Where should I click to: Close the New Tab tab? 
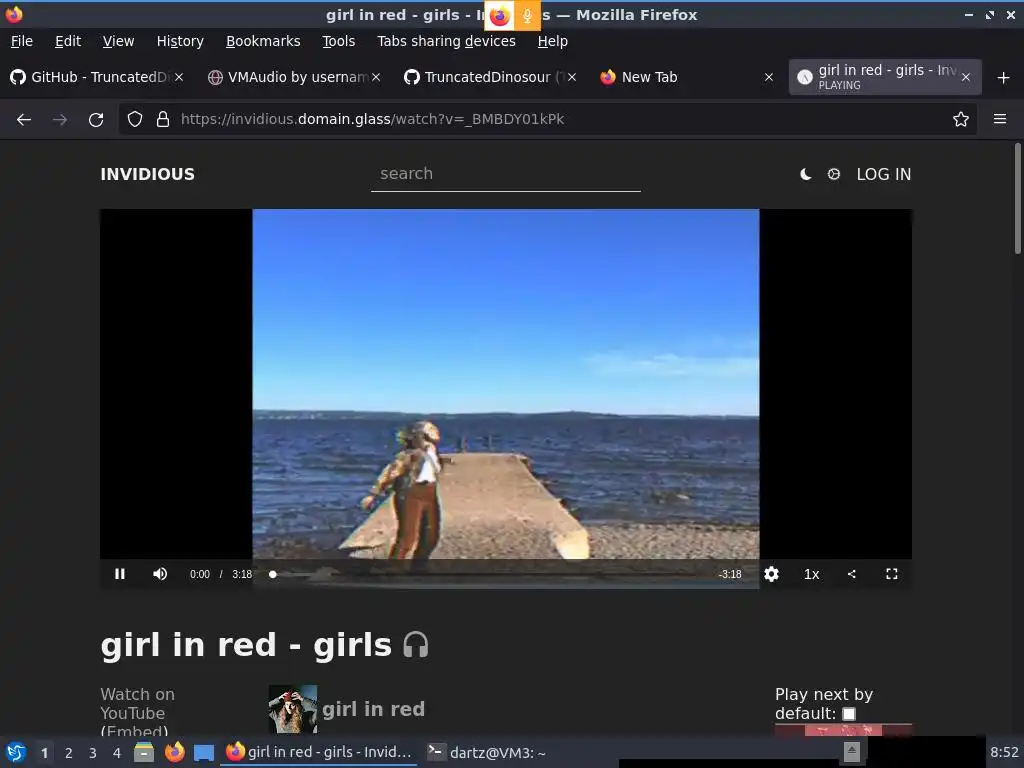[769, 77]
